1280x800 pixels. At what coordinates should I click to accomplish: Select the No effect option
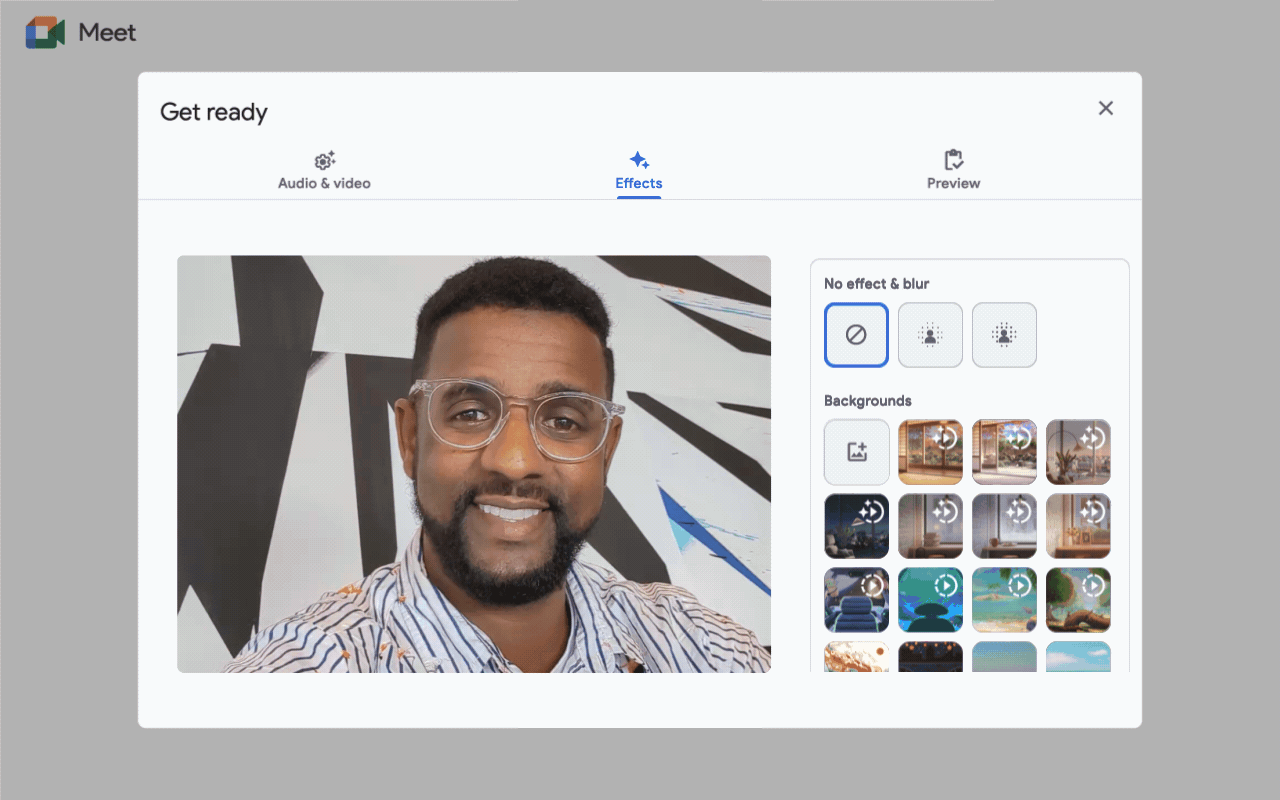coord(856,335)
